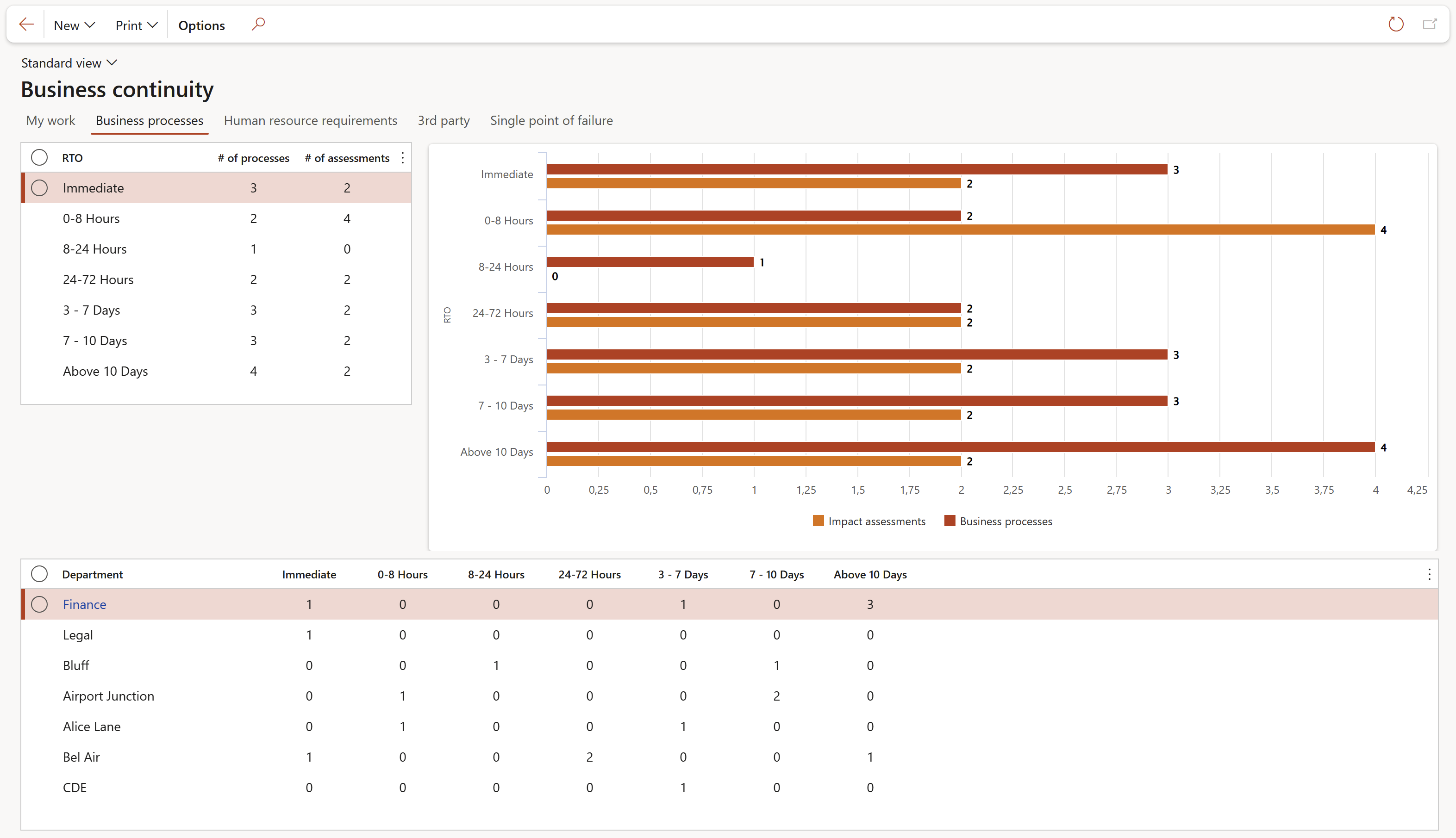
Task: Click the refresh page icon
Action: pyautogui.click(x=1395, y=24)
